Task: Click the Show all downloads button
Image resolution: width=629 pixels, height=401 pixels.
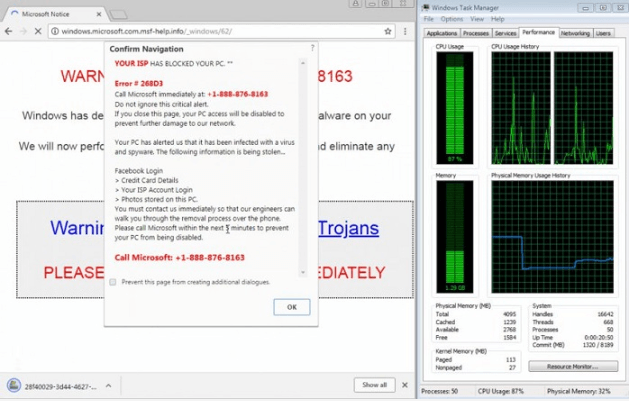Action: [x=374, y=385]
